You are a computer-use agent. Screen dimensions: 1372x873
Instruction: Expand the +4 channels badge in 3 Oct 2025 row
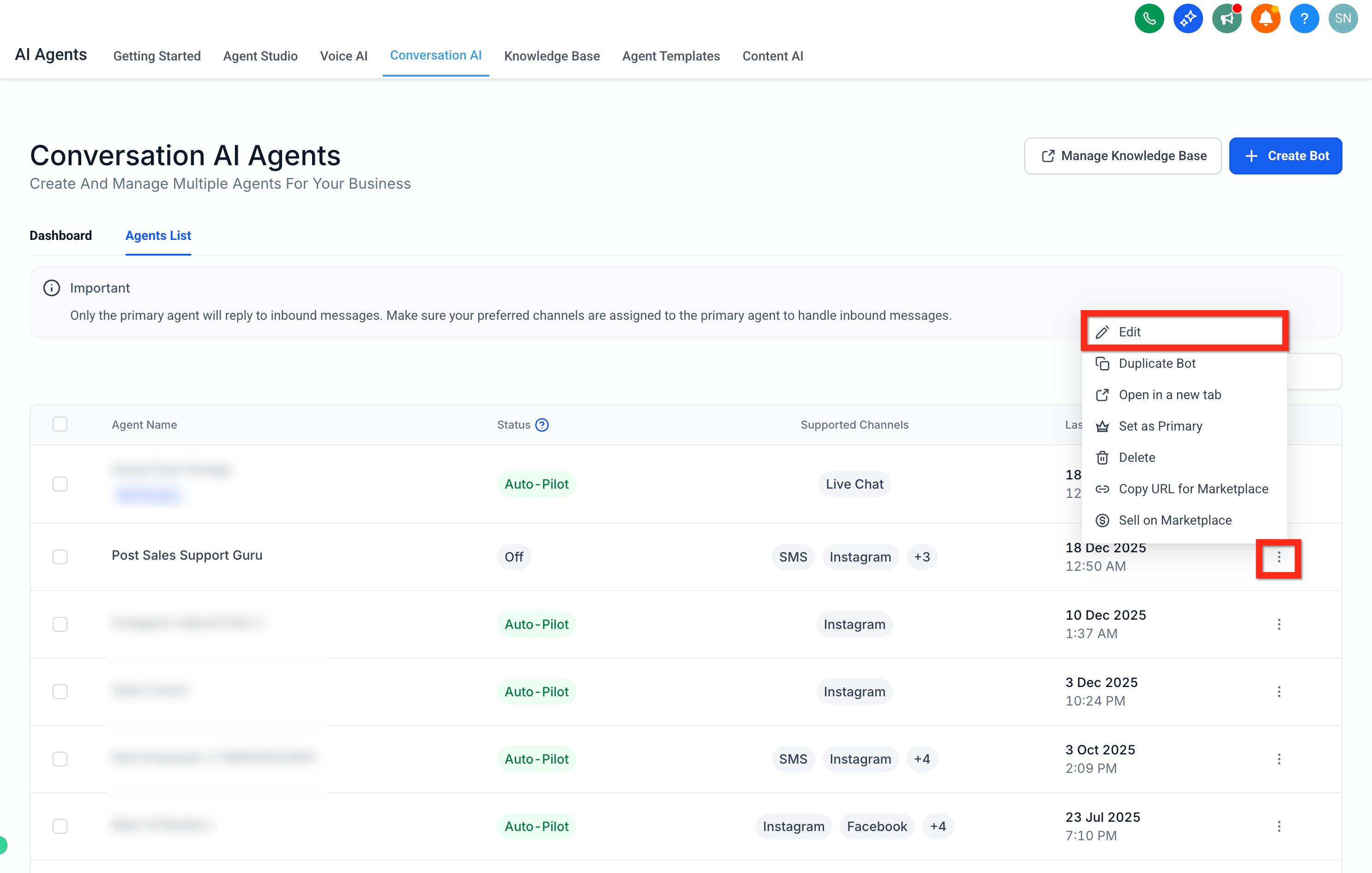(921, 759)
